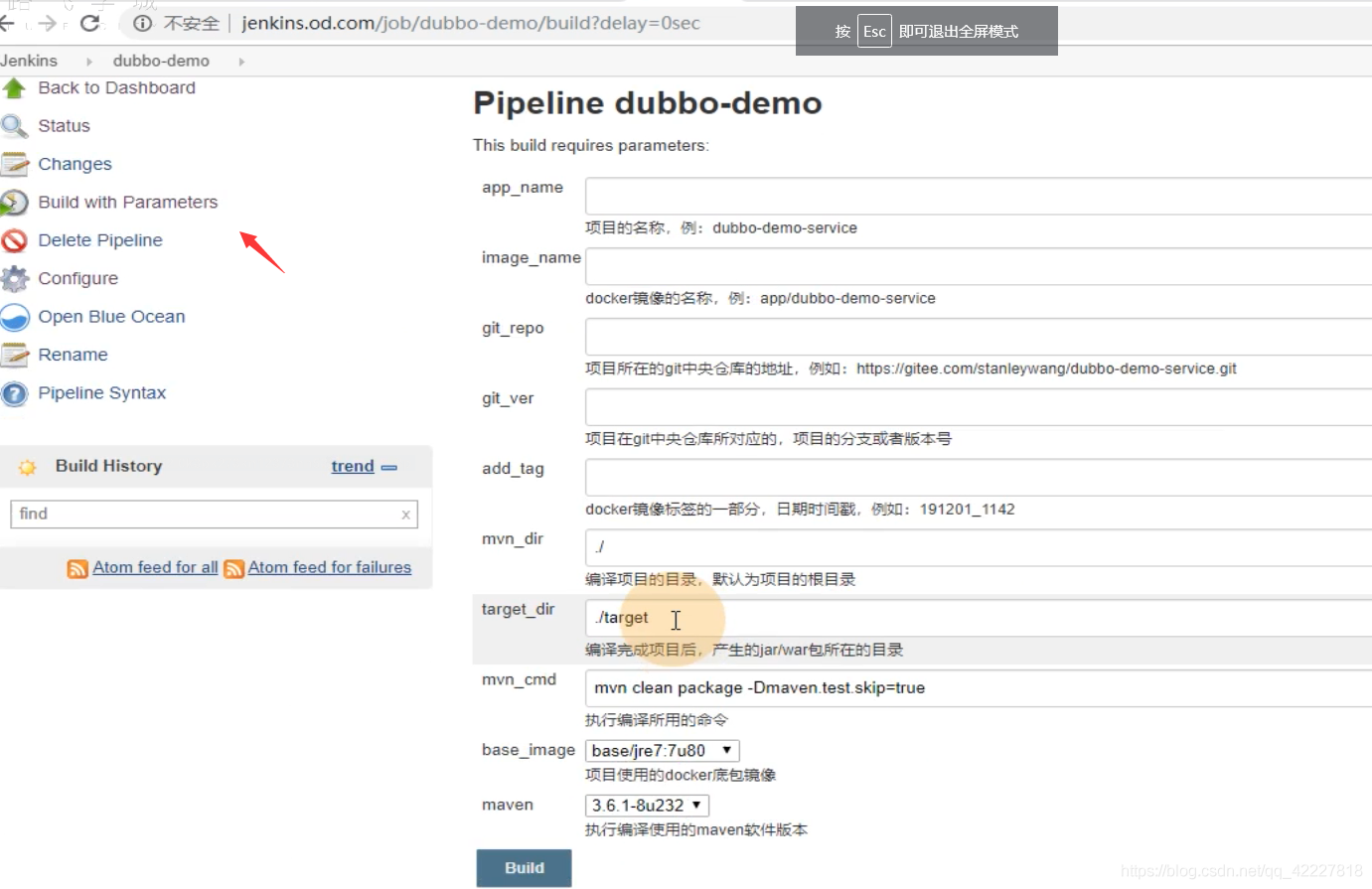Focus the image_name input field

(979, 267)
